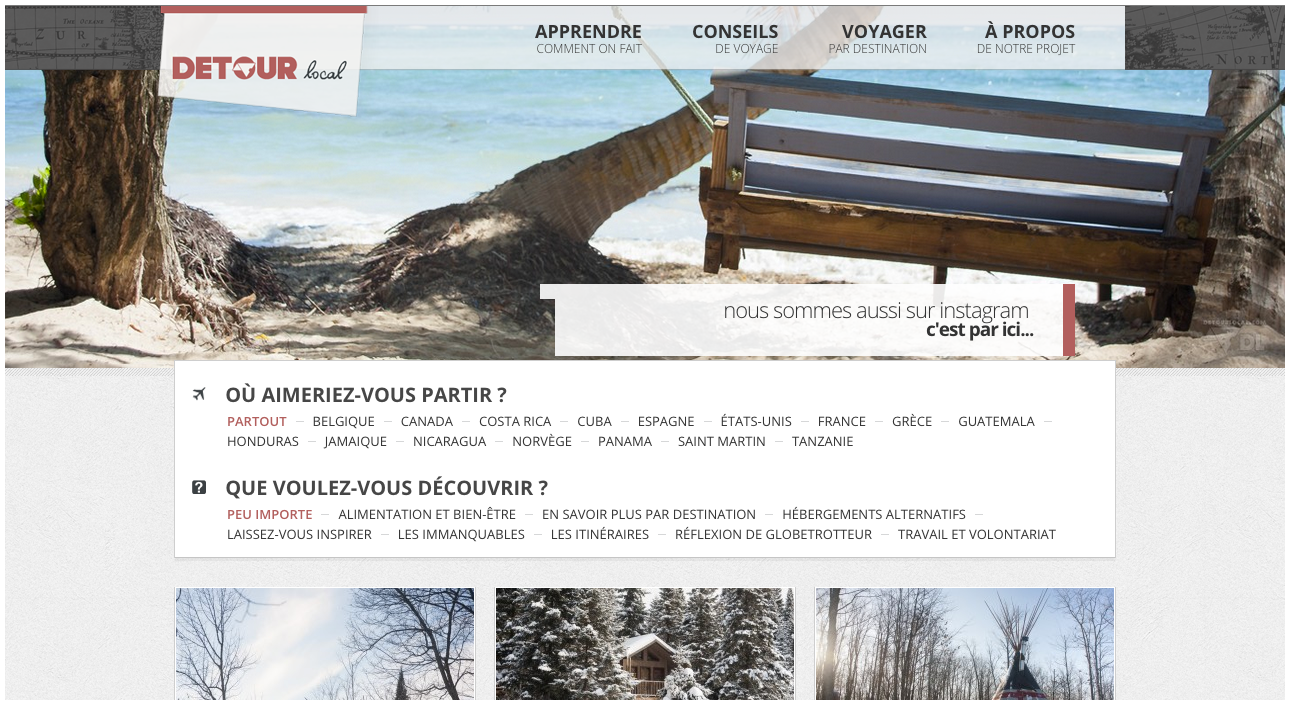Open the bare winter trees thumbnail
Viewport: 1290px width, 705px height.
click(x=325, y=644)
